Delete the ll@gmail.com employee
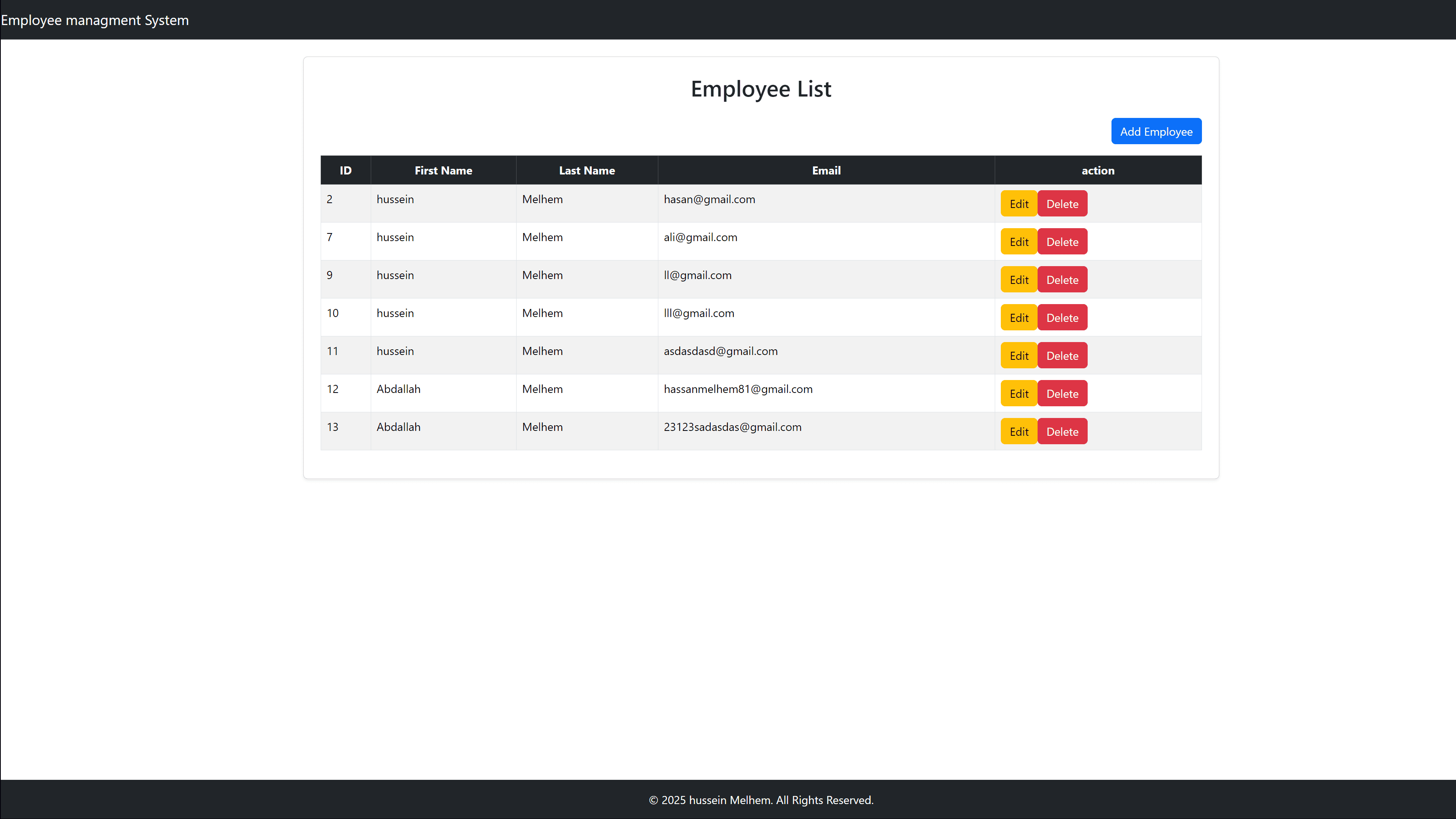The height and width of the screenshot is (819, 1456). (x=1061, y=279)
